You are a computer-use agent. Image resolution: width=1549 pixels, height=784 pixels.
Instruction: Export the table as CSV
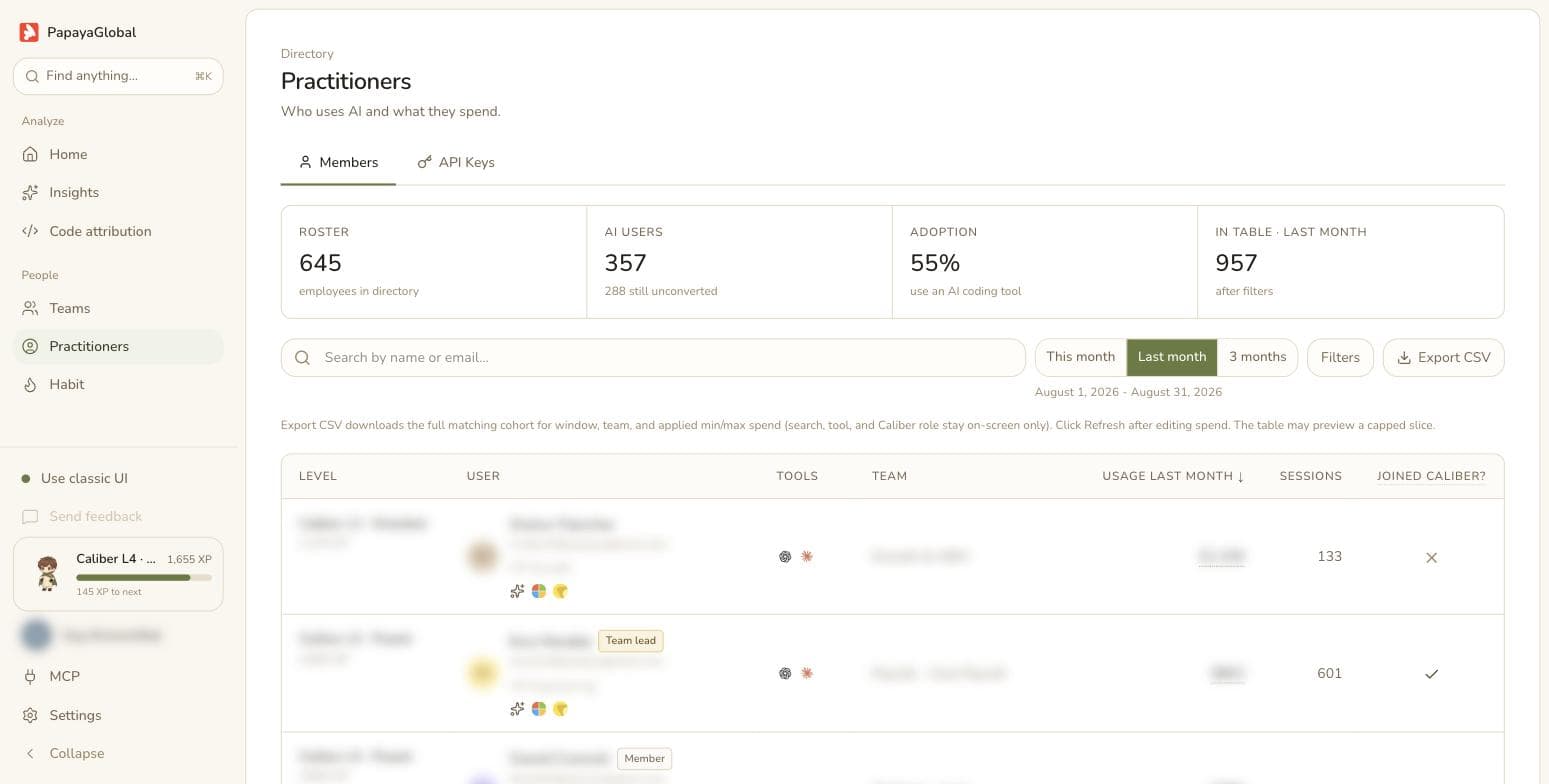tap(1443, 357)
